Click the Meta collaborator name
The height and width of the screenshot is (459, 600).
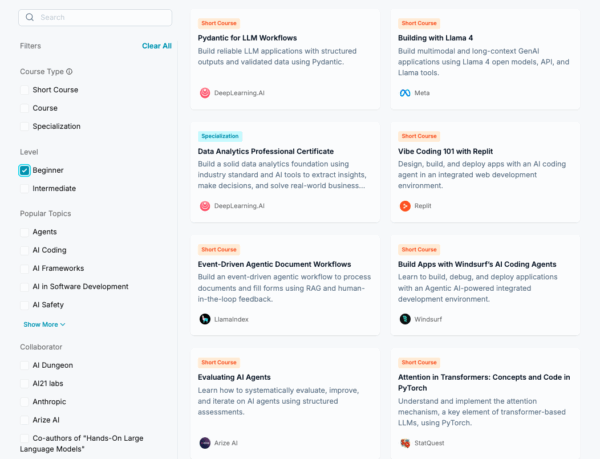[422, 93]
